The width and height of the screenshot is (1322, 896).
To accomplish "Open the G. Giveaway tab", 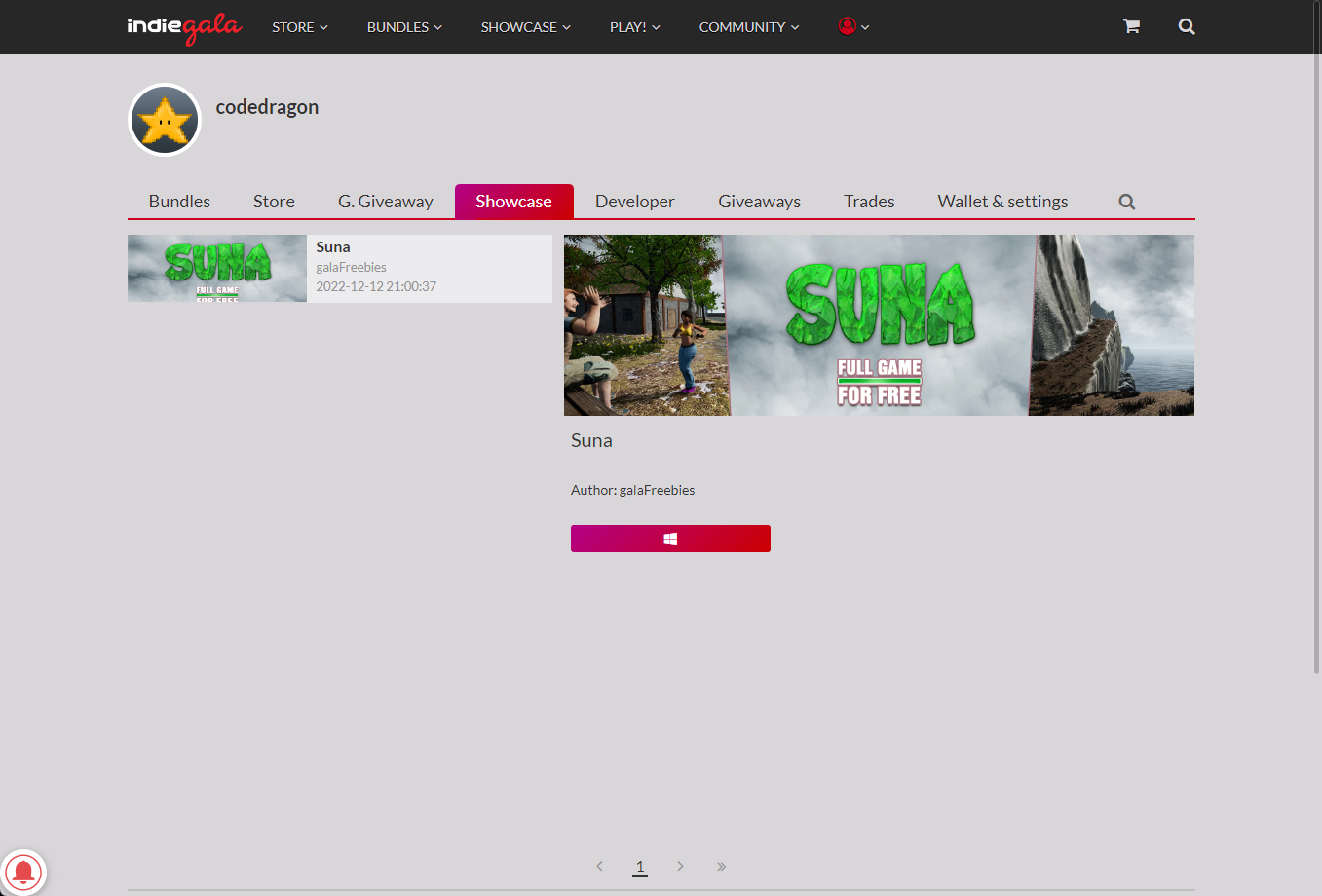I will click(x=386, y=202).
